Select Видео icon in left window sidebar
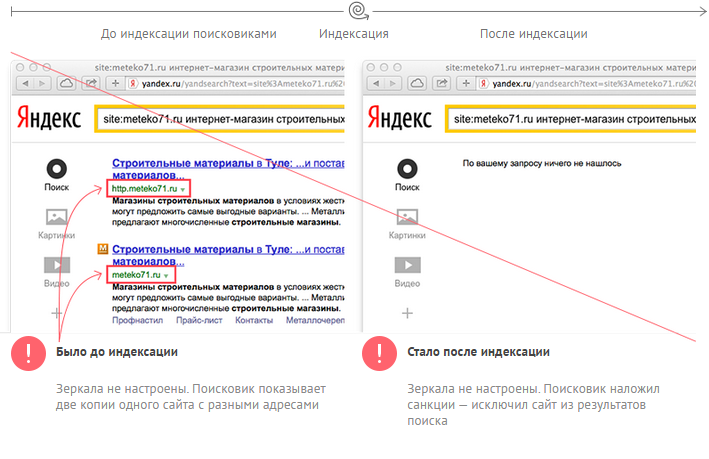The image size is (709, 459). pyautogui.click(x=57, y=265)
